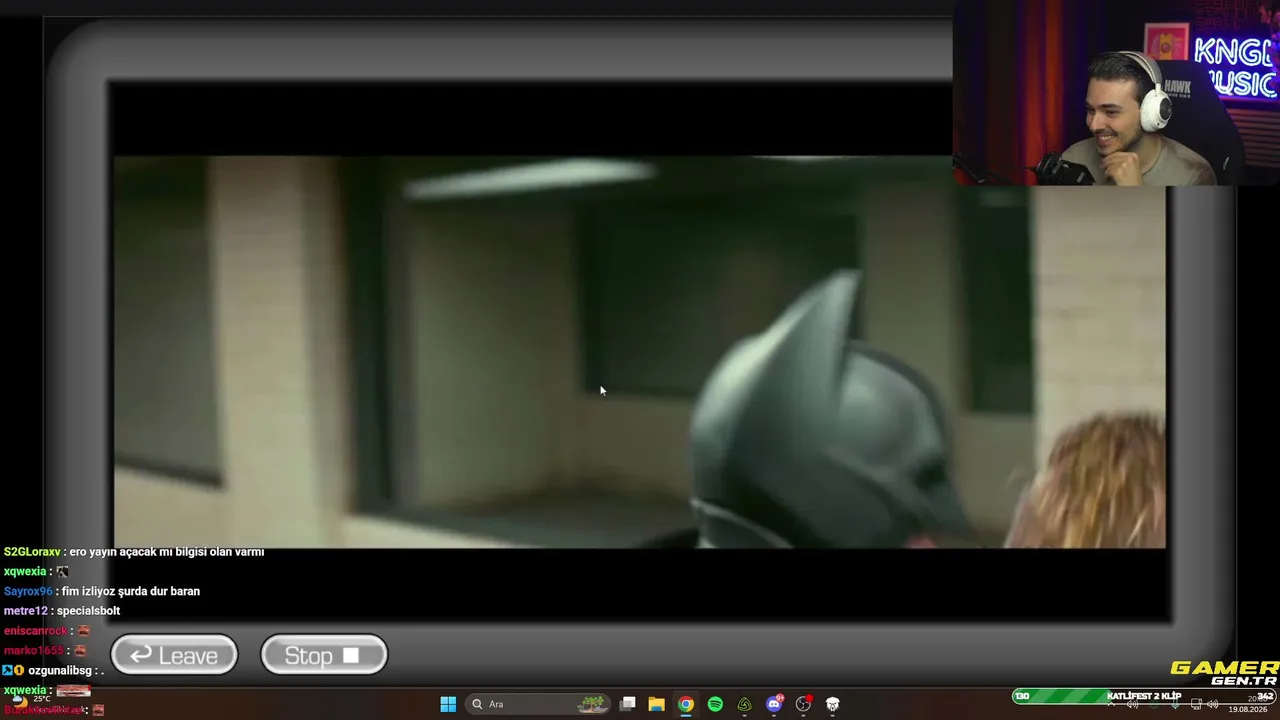Screen dimensions: 1280x720
Task: Click the chat message 'fim izliyoz şurda dur baran'
Action: 131,591
